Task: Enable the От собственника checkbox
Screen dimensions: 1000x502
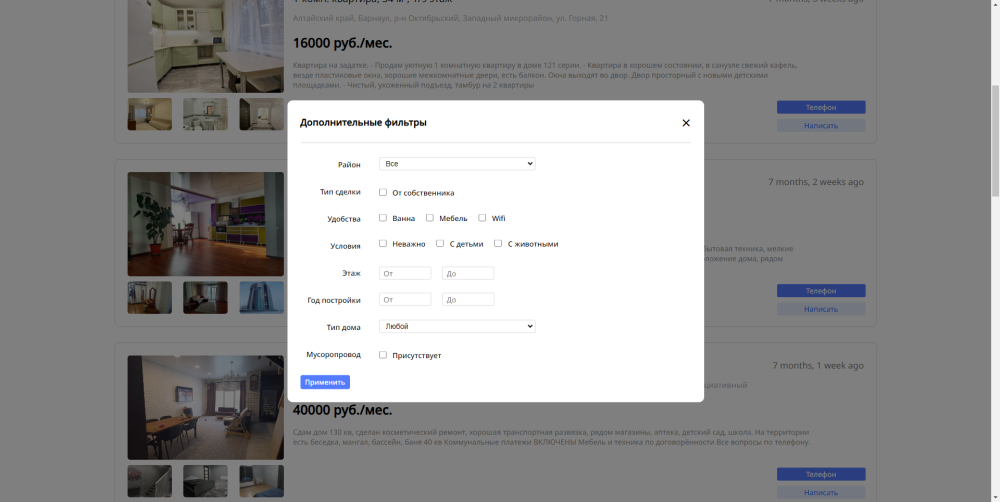Action: pos(383,192)
